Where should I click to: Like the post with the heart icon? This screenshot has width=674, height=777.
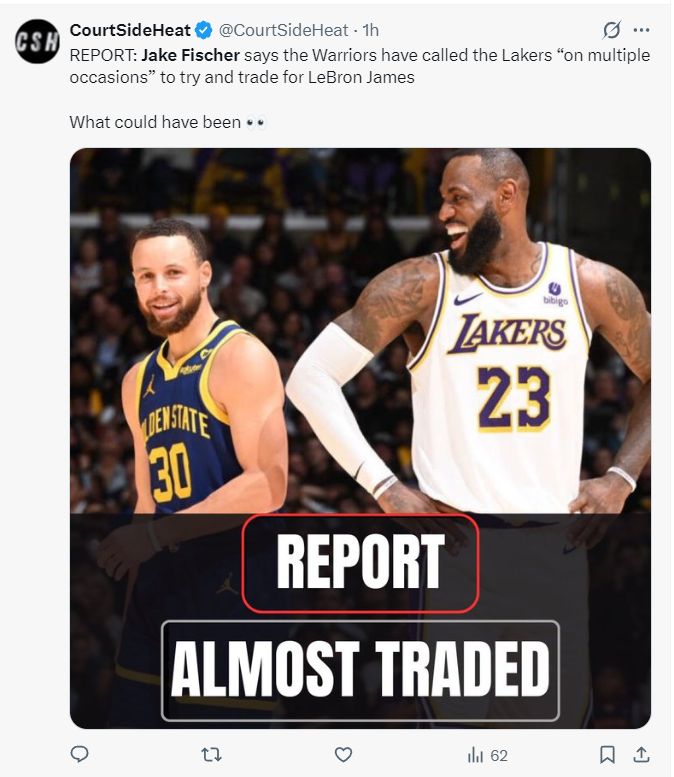click(x=343, y=755)
